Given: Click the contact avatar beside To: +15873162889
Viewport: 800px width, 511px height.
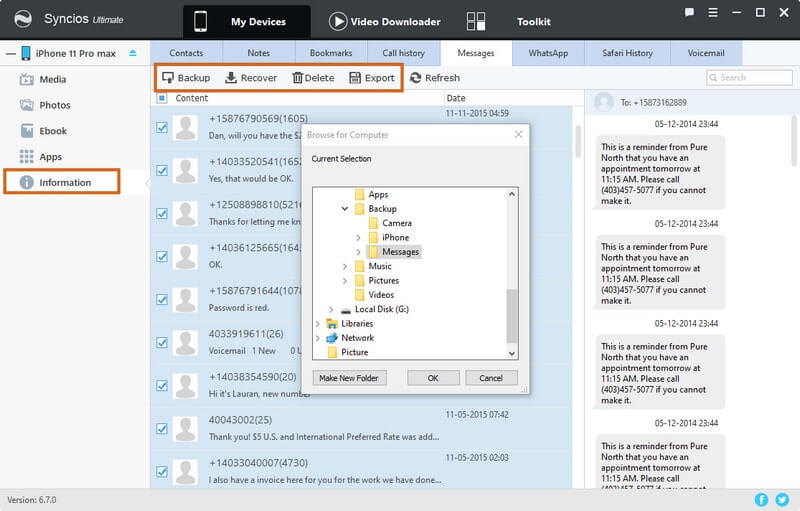Looking at the screenshot, I should [x=604, y=102].
